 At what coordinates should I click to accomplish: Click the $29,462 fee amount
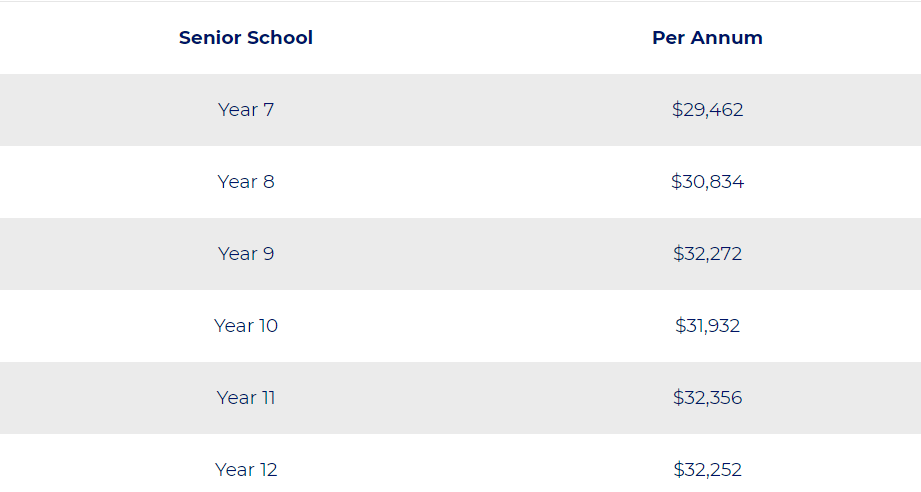click(x=707, y=110)
